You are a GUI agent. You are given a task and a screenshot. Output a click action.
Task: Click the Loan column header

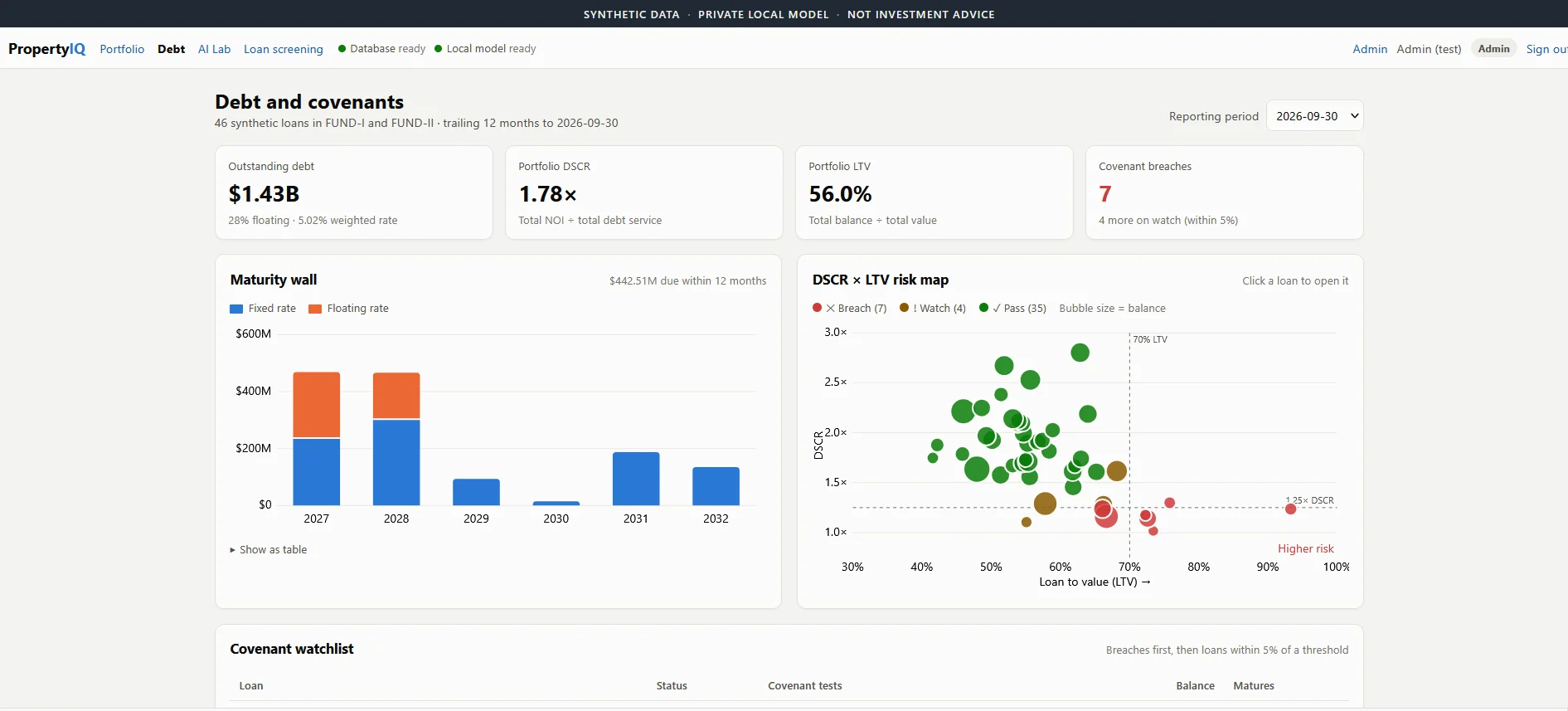tap(251, 686)
